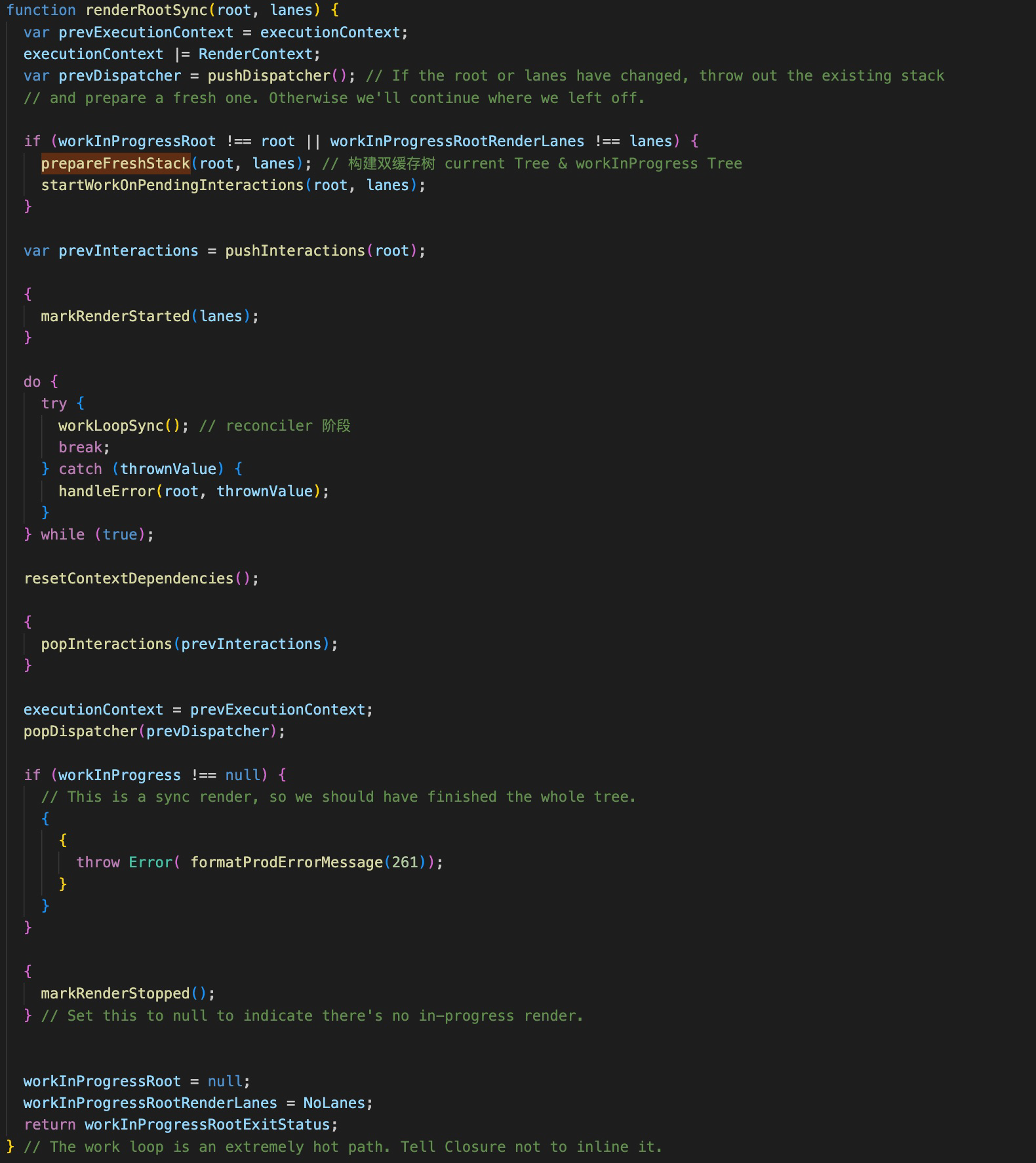Click popDispatcher(prevDispatcher) call
The width and height of the screenshot is (1036, 1163).
[150, 731]
